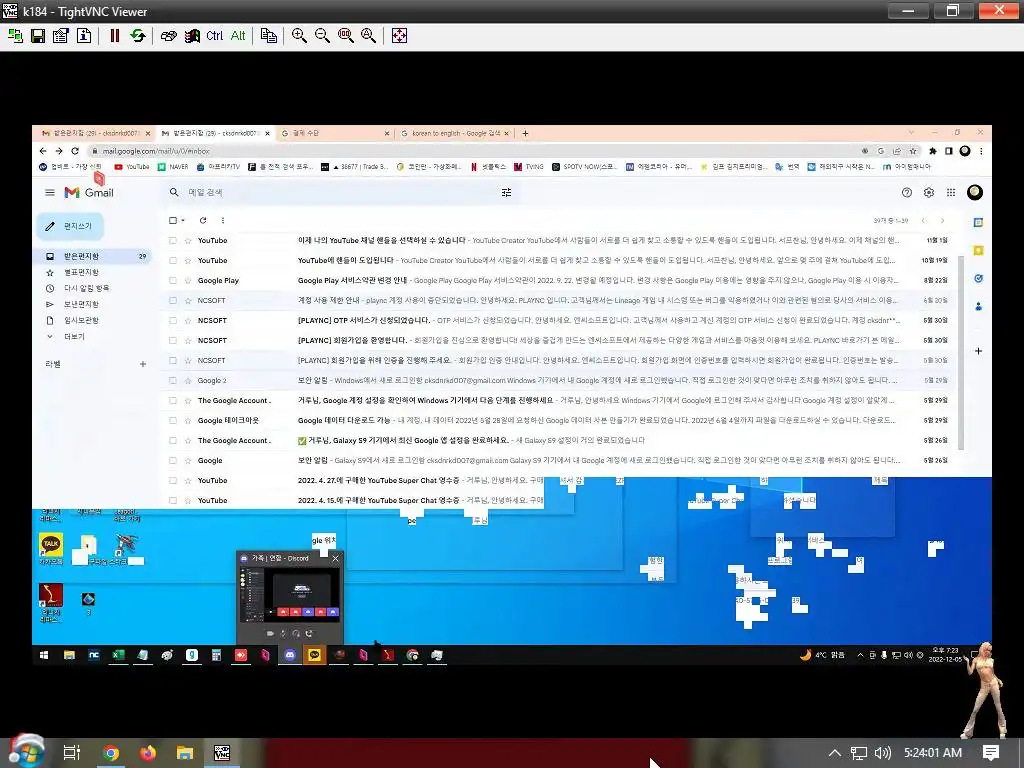Open Google Keep side panel icon
The image size is (1024, 768).
978,250
